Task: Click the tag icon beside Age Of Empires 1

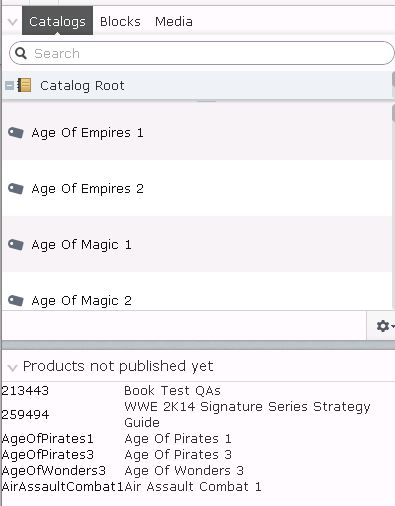Action: 16,133
